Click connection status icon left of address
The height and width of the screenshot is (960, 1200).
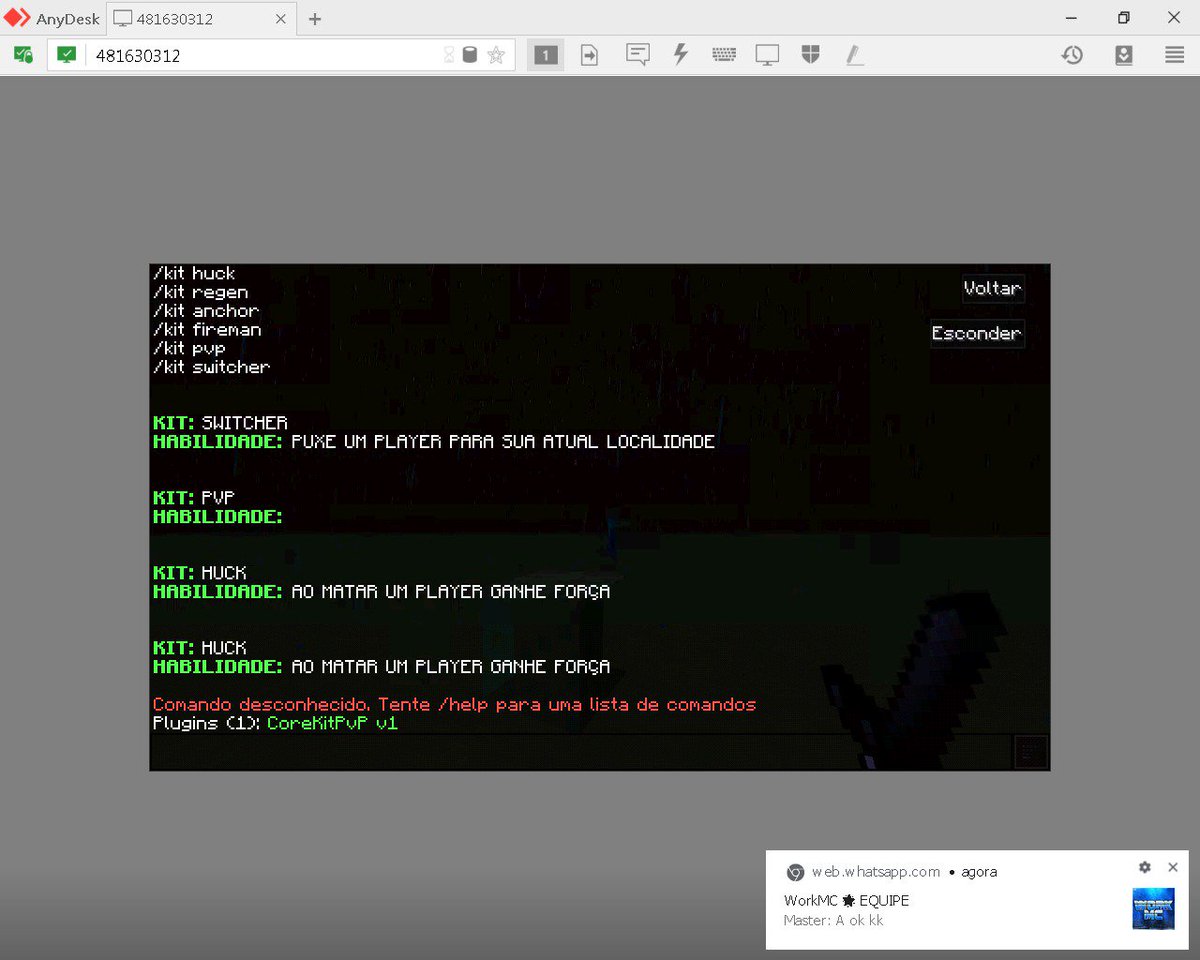coord(23,55)
